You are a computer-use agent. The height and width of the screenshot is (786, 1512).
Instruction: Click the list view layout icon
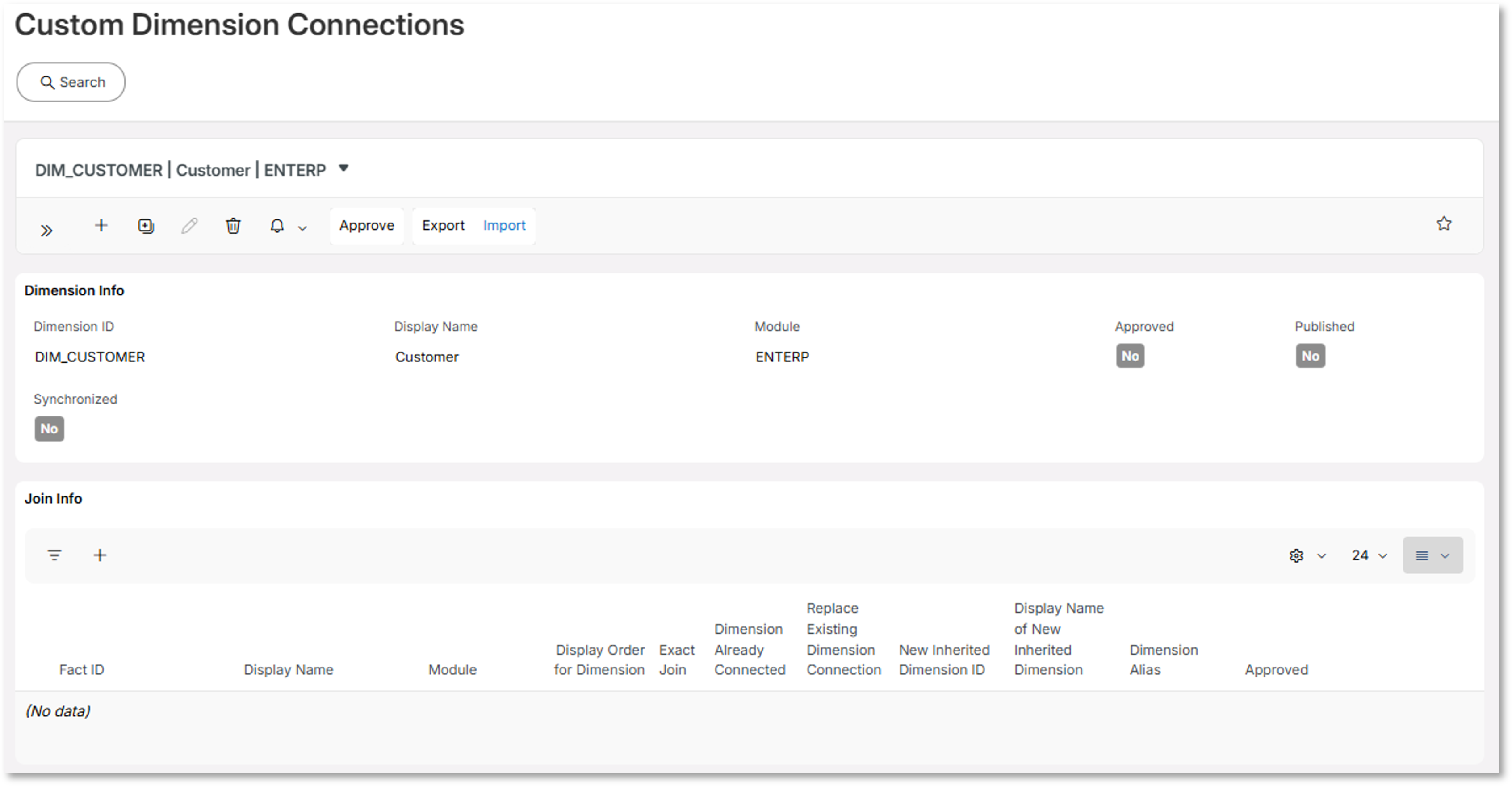click(x=1422, y=556)
